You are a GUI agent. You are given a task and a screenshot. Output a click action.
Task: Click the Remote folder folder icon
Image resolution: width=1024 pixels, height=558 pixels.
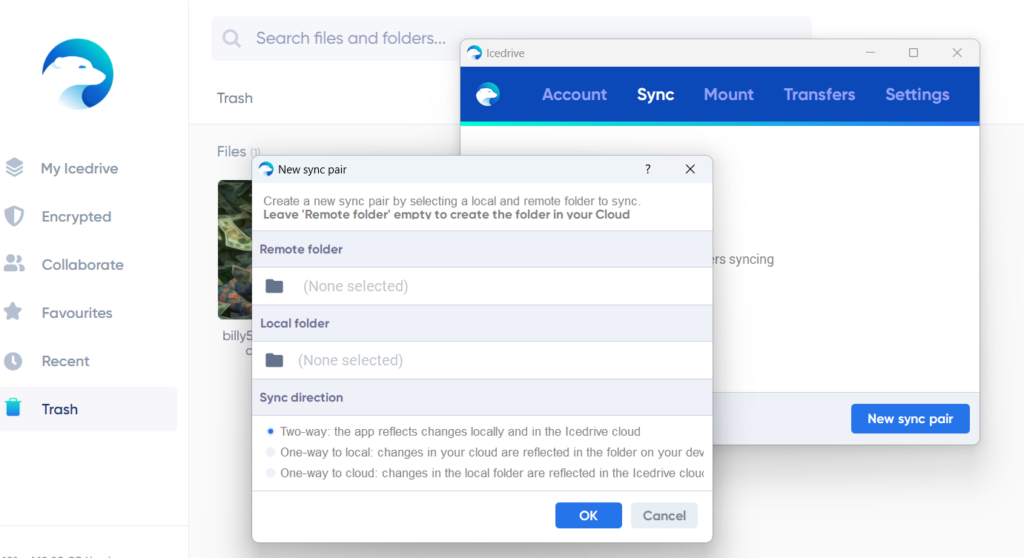274,286
